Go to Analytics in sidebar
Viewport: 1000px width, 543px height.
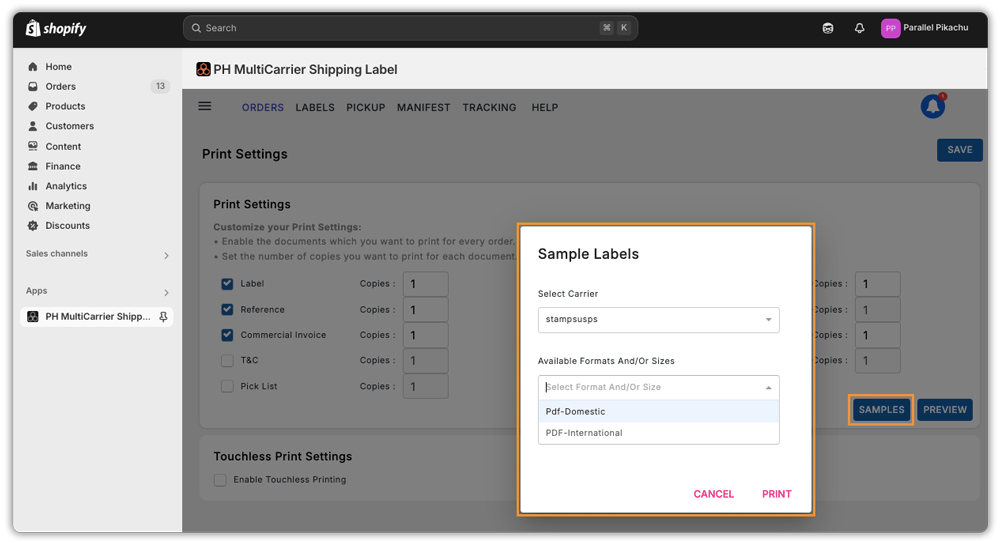[66, 186]
